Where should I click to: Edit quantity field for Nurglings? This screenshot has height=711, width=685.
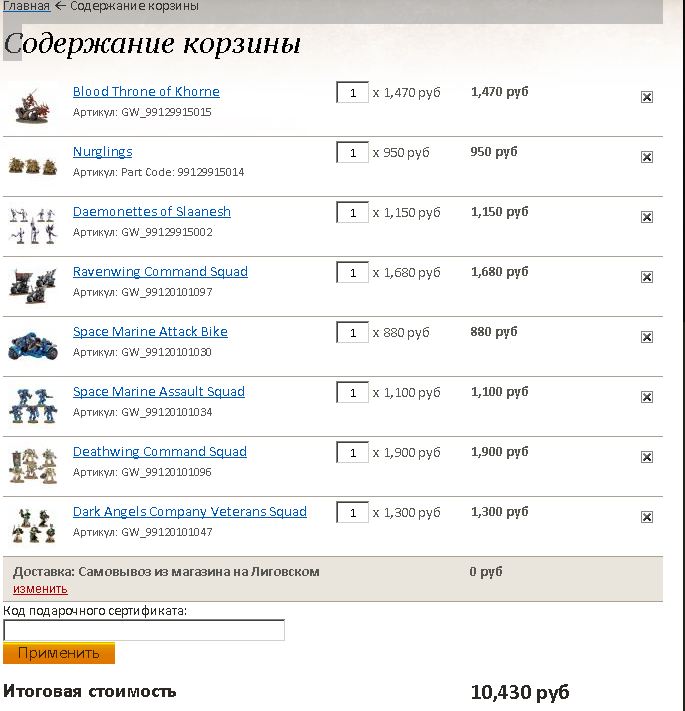(x=352, y=153)
